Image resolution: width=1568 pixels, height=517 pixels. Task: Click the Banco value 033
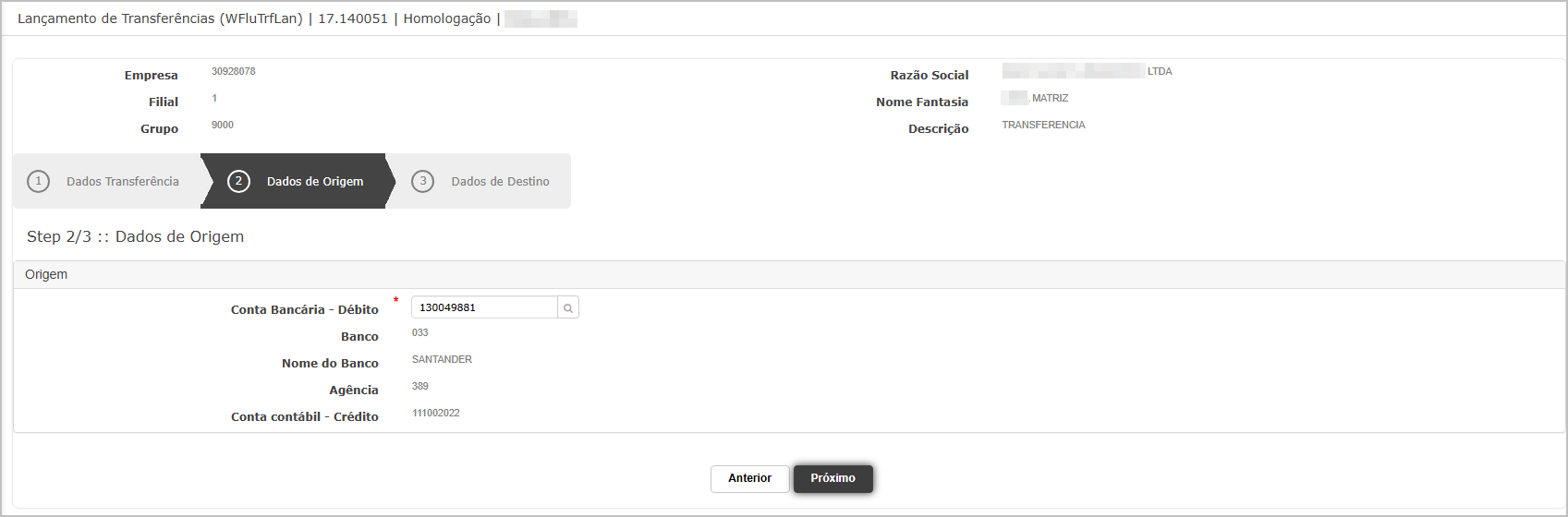420,332
